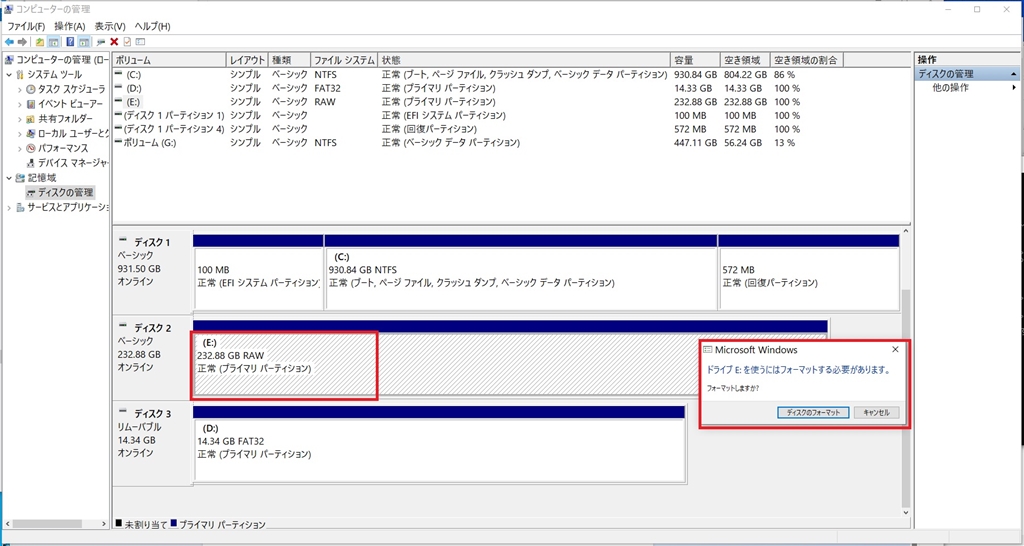Select the 100 MB EFI partition block
Viewport: 1024px width, 546px height.
coord(258,278)
